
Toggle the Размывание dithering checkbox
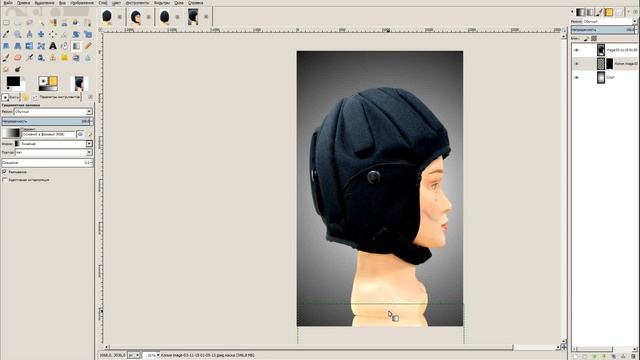(x=5, y=172)
